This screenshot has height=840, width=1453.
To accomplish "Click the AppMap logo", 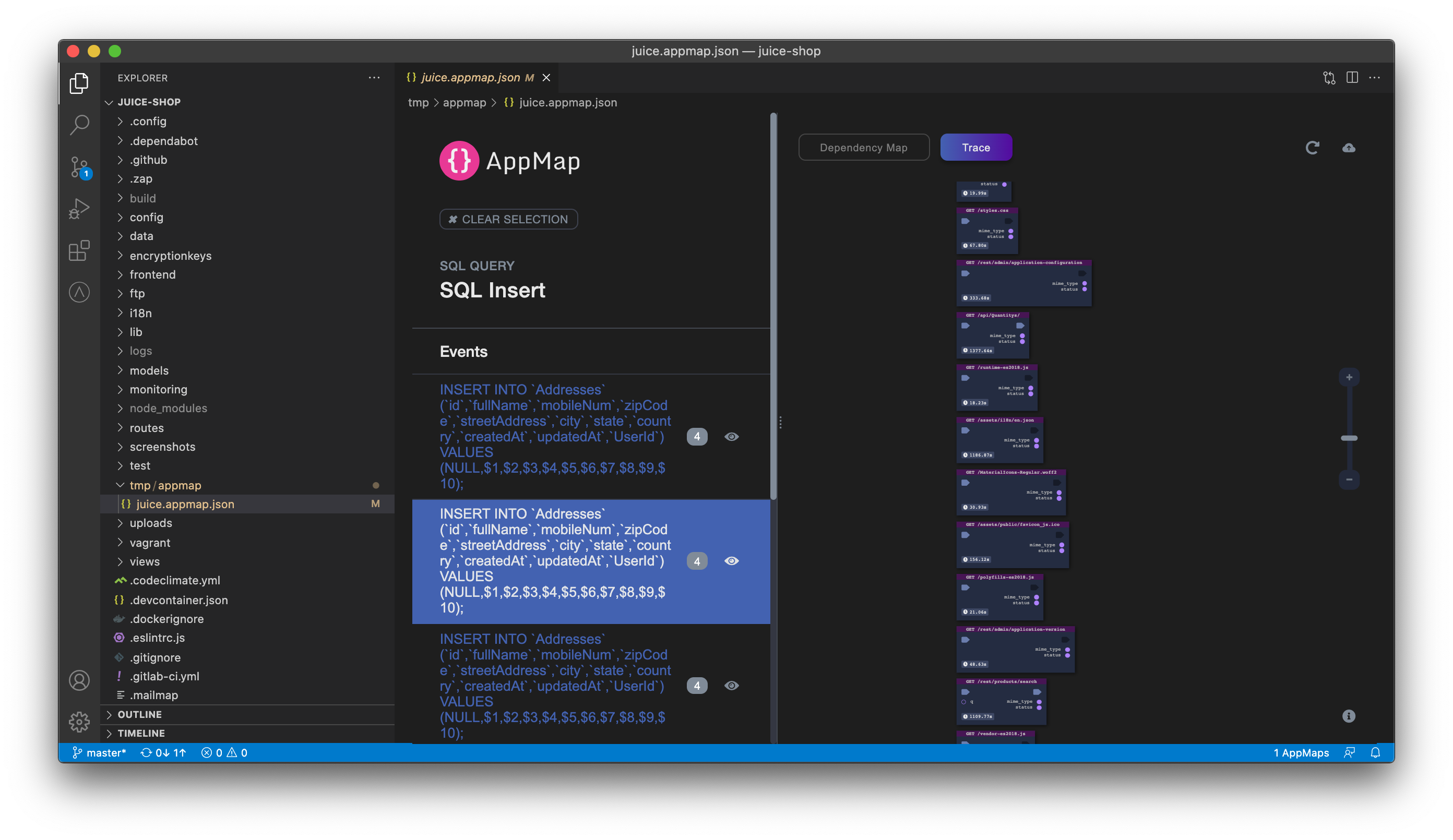I will click(510, 161).
